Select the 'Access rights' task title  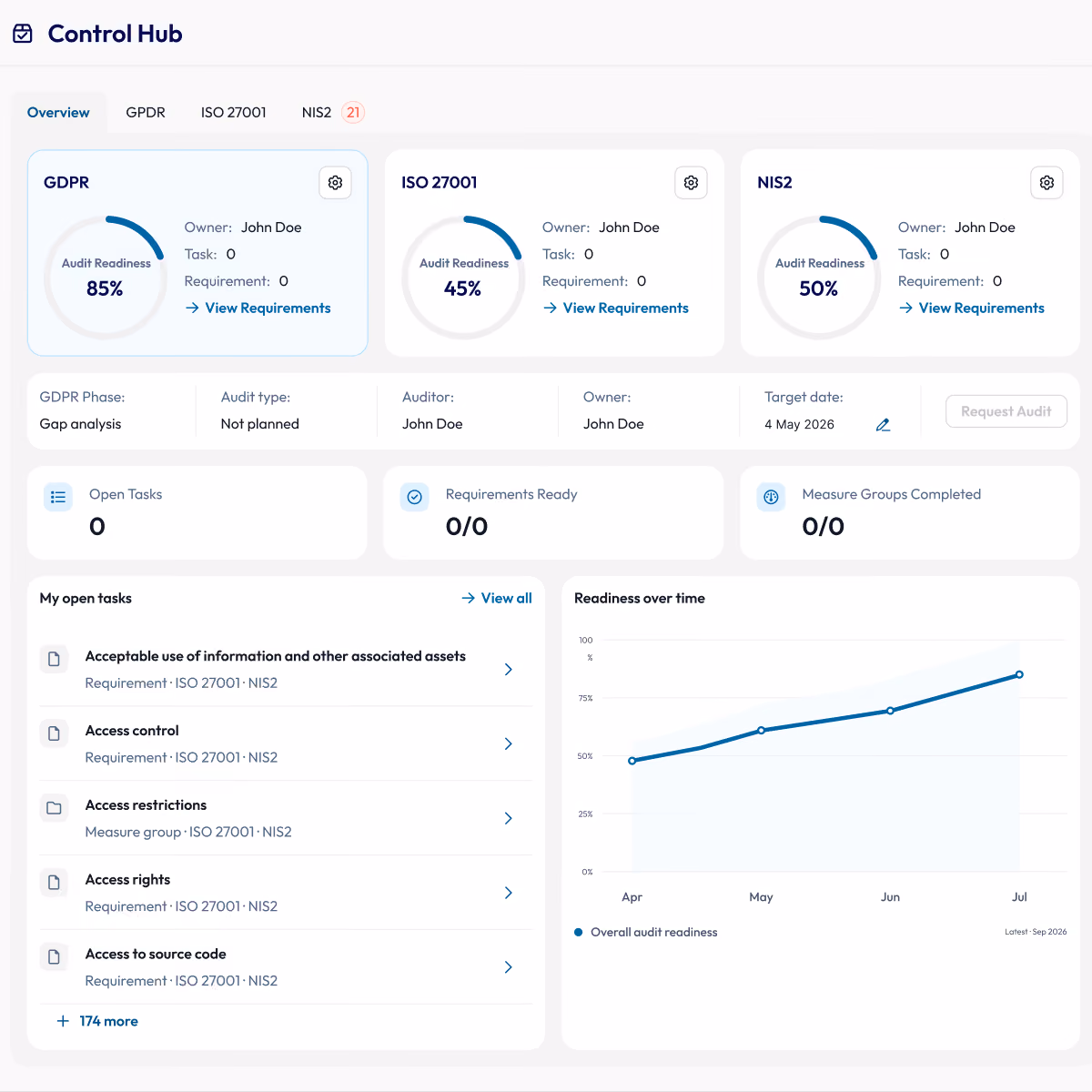127,880
